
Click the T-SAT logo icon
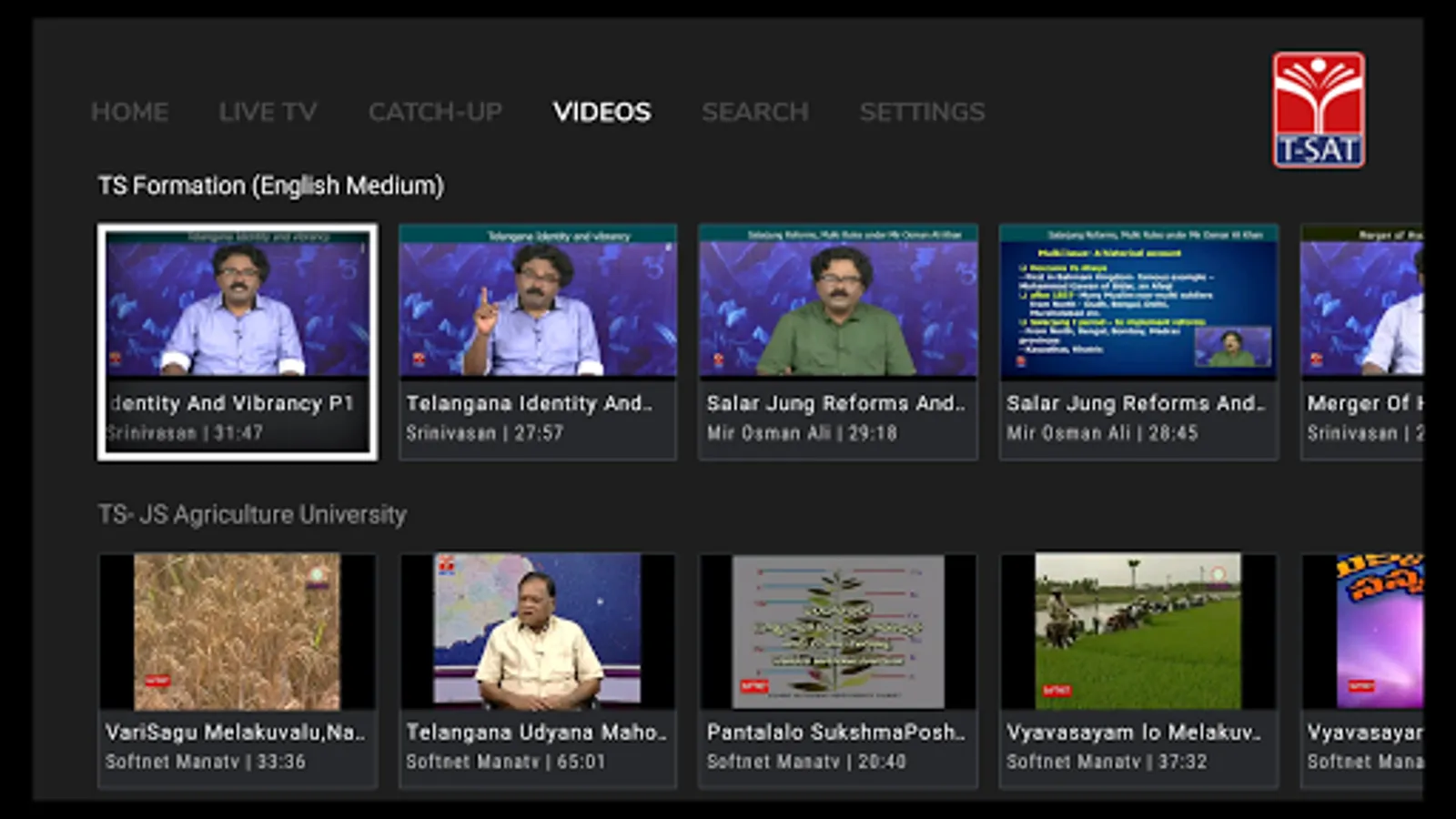pos(1318,110)
